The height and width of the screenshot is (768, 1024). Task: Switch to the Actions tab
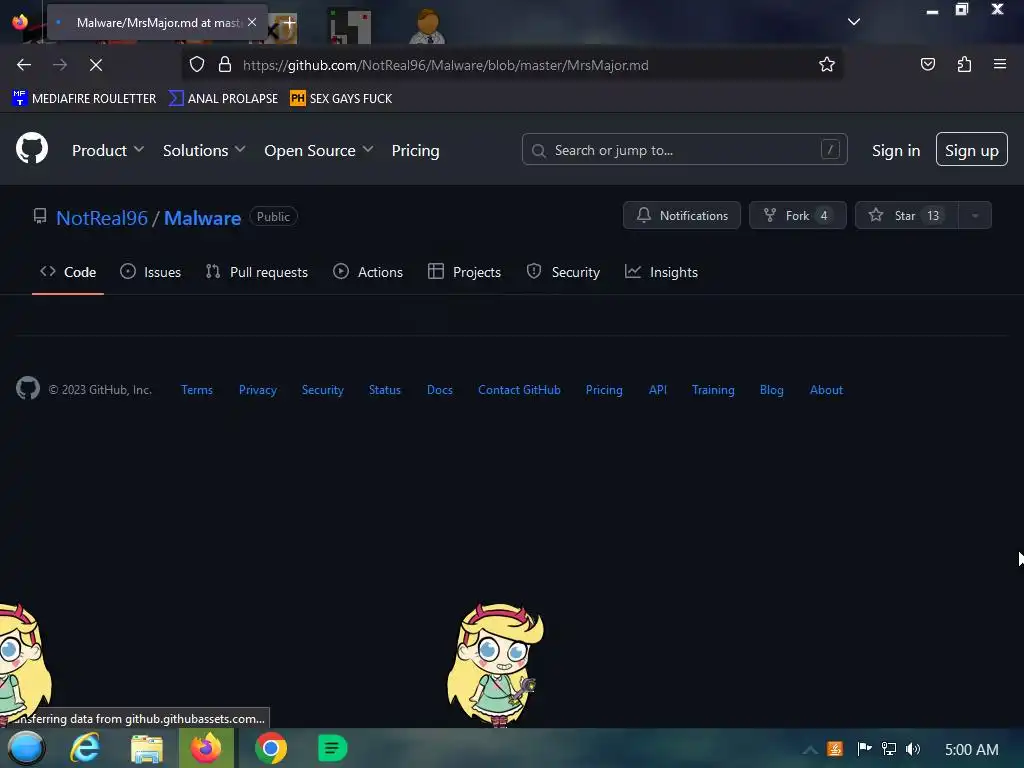click(x=368, y=272)
